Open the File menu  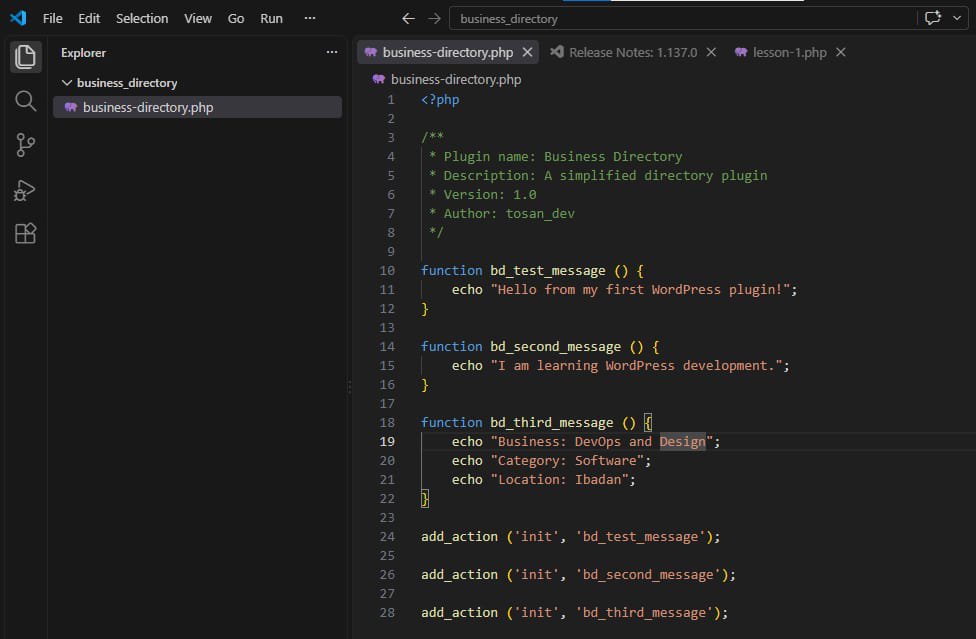pos(52,19)
